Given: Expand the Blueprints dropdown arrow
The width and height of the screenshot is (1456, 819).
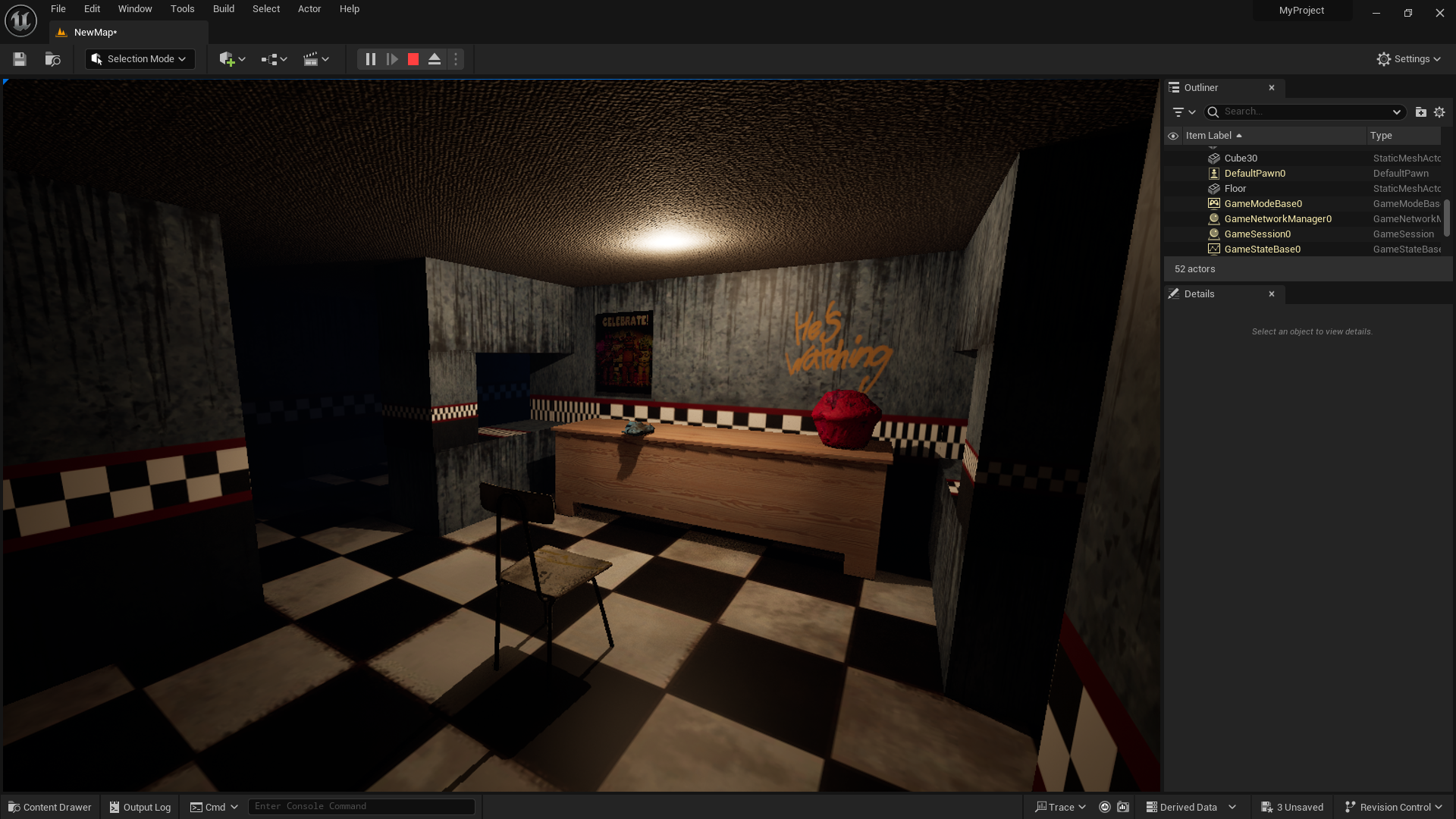Looking at the screenshot, I should pyautogui.click(x=284, y=59).
